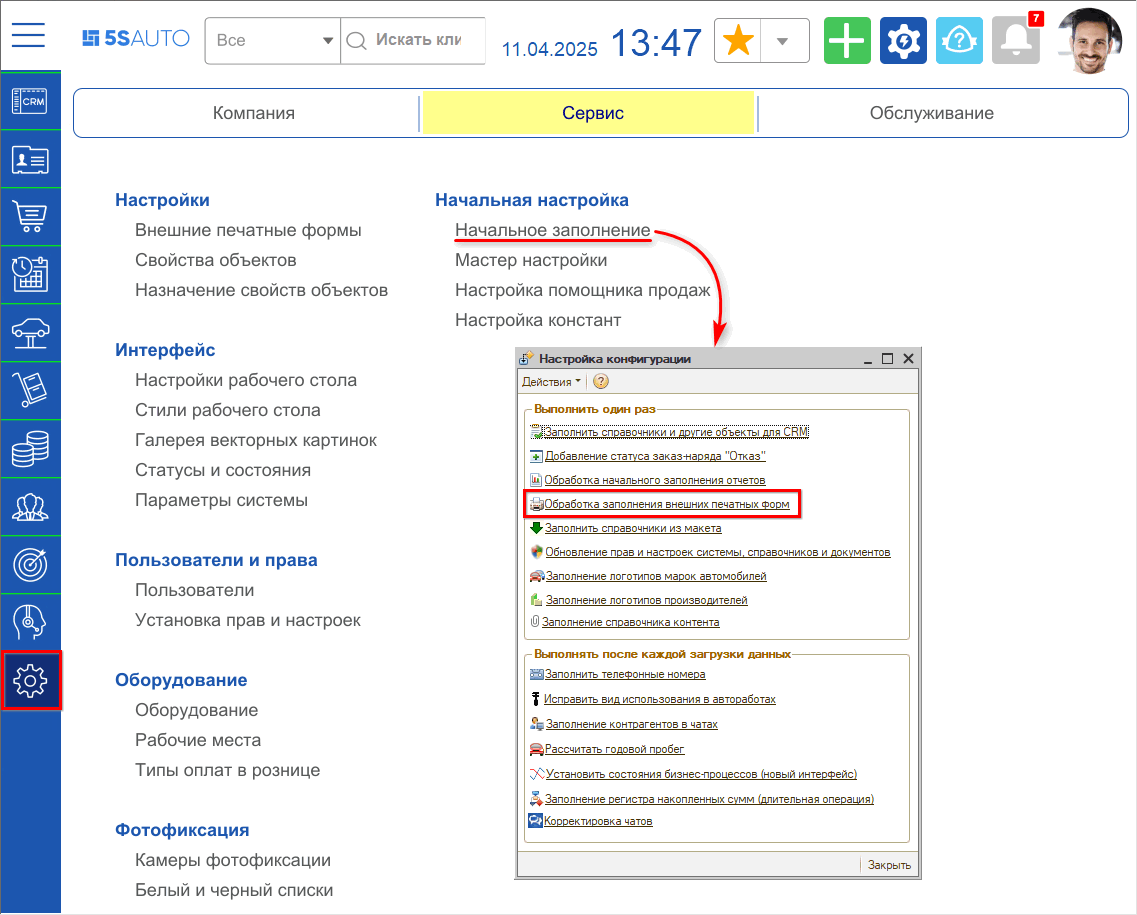Screen dimensions: 1137x915
Task: Select the target goals sidebar icon
Action: [x=31, y=565]
